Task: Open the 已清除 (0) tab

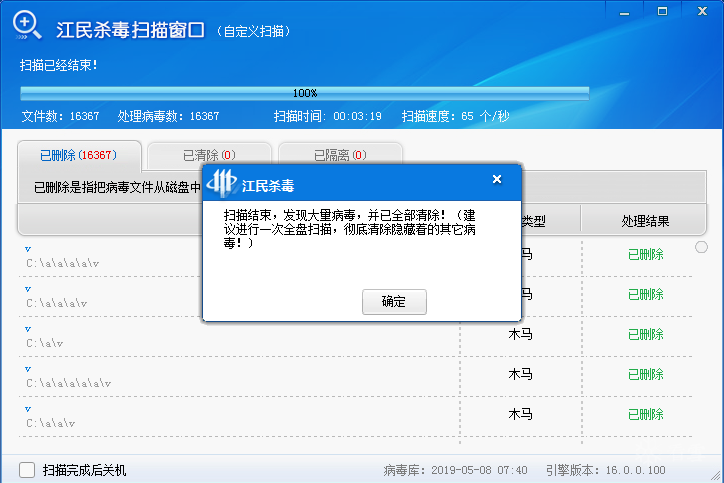Action: point(209,155)
